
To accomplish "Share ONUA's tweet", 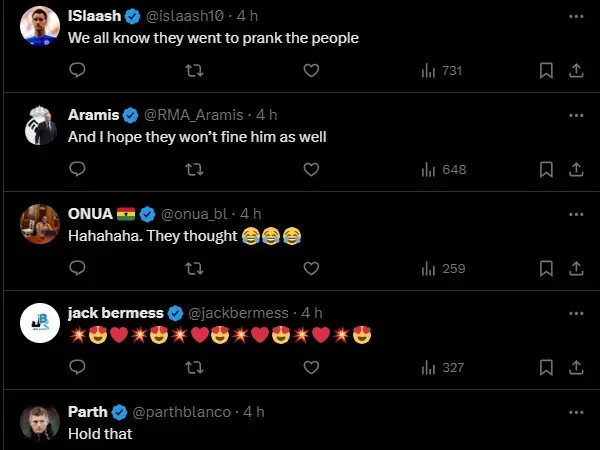I will point(576,268).
